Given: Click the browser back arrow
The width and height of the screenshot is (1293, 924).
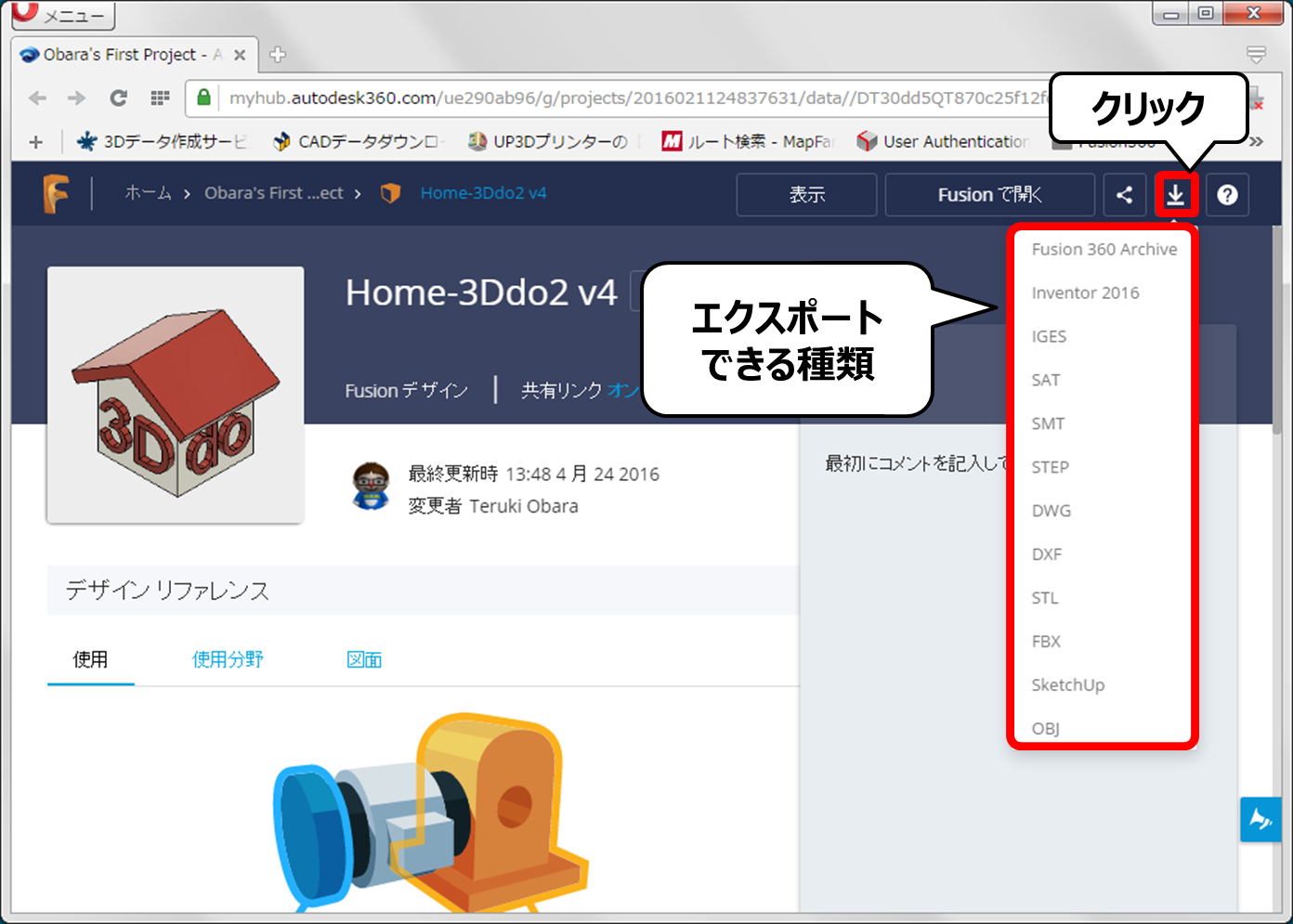Looking at the screenshot, I should 37,98.
